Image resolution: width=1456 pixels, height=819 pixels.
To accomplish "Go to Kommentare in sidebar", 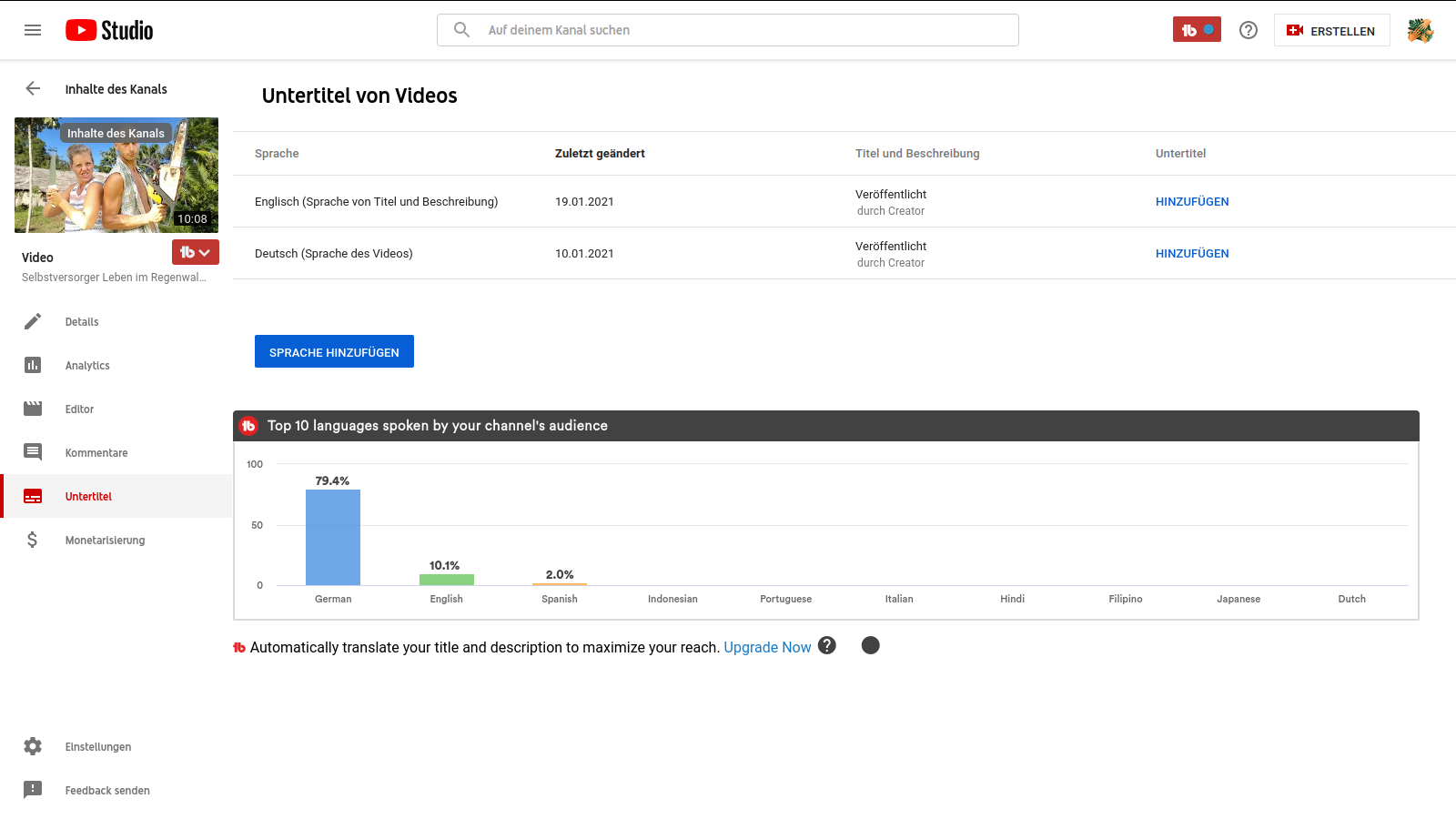I will pyautogui.click(x=96, y=452).
